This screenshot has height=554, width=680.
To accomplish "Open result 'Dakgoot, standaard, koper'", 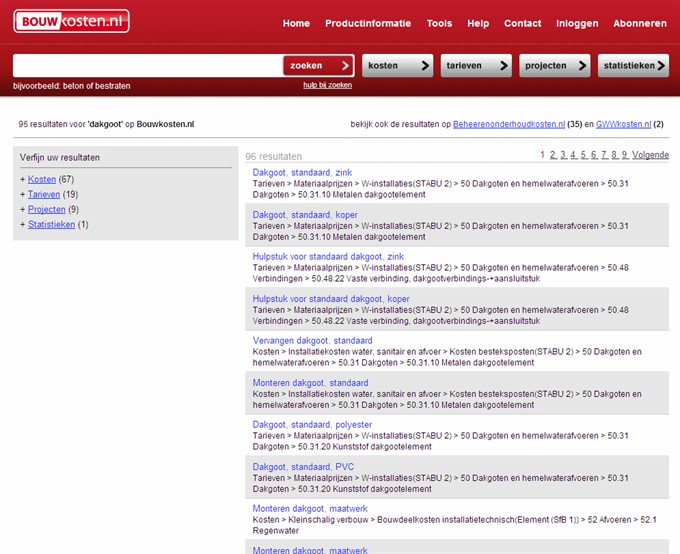I will (305, 215).
